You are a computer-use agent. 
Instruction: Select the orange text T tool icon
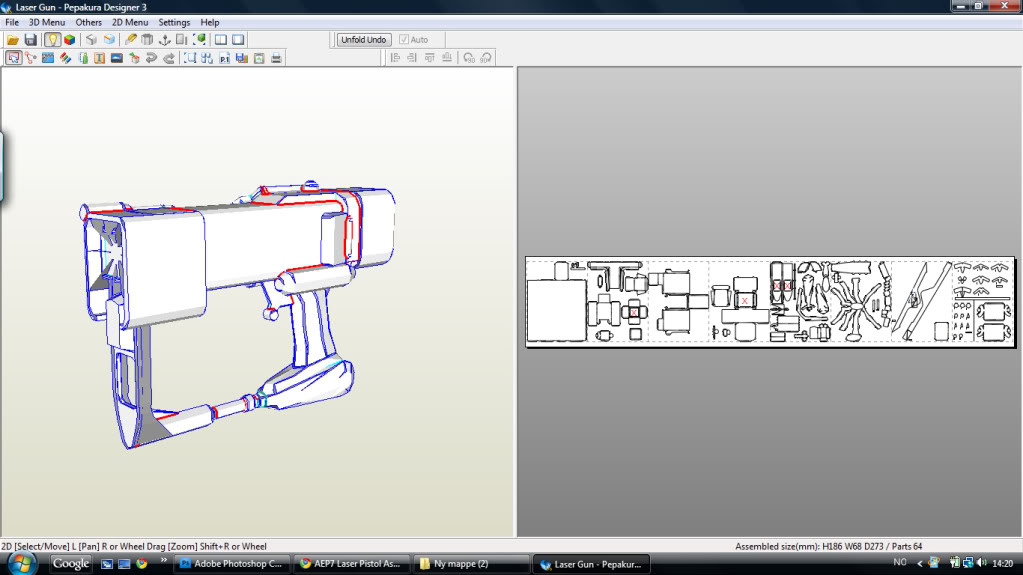coord(99,58)
